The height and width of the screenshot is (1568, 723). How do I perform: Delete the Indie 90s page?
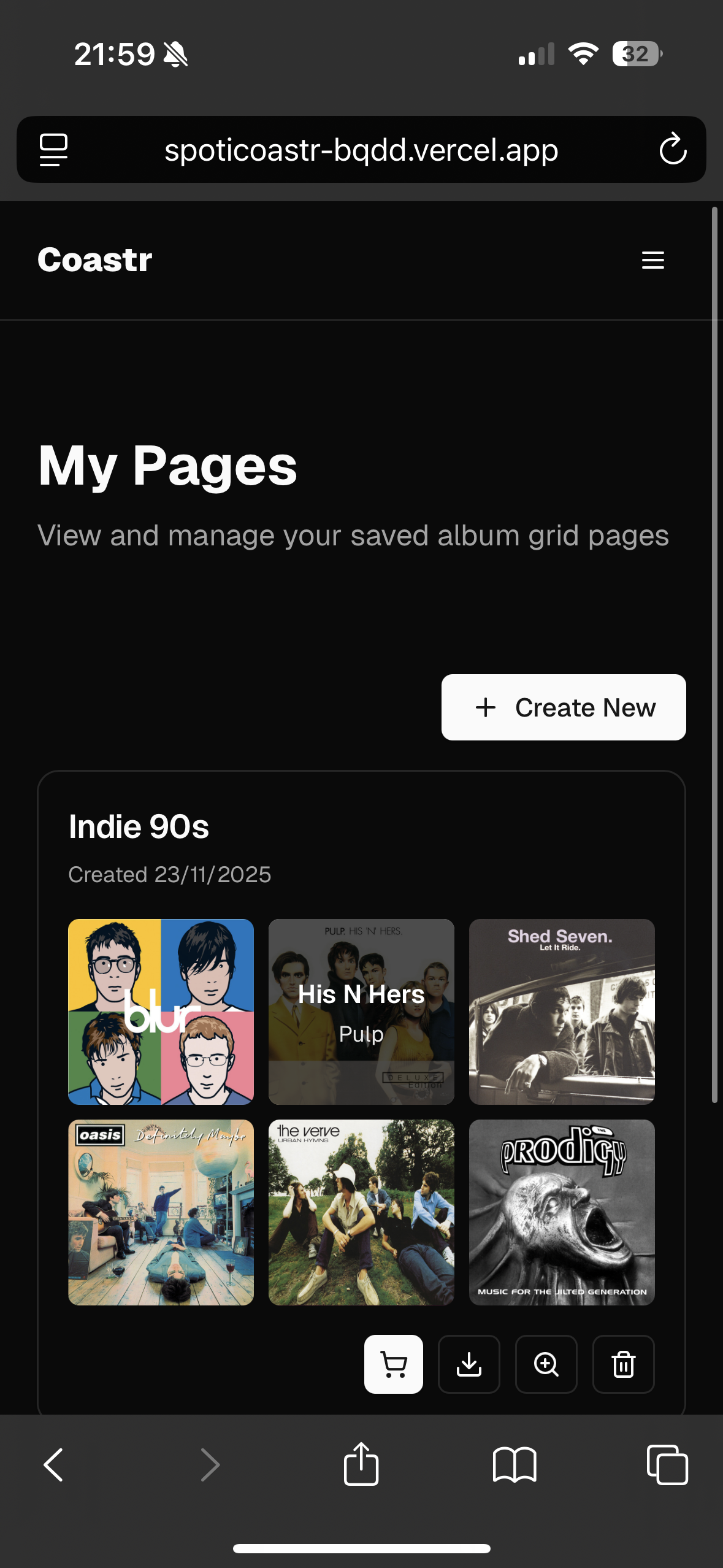click(624, 1364)
